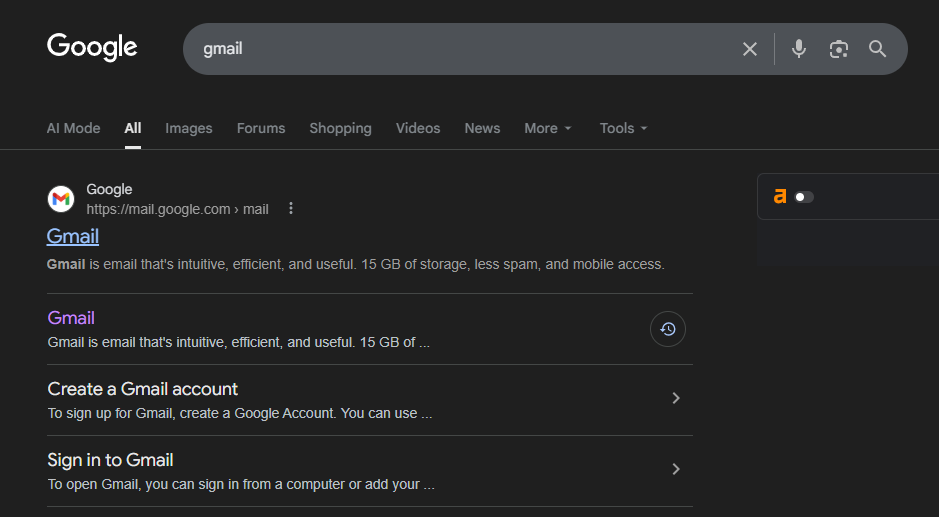Switch to AI Mode tab
The height and width of the screenshot is (517, 939).
(x=74, y=128)
